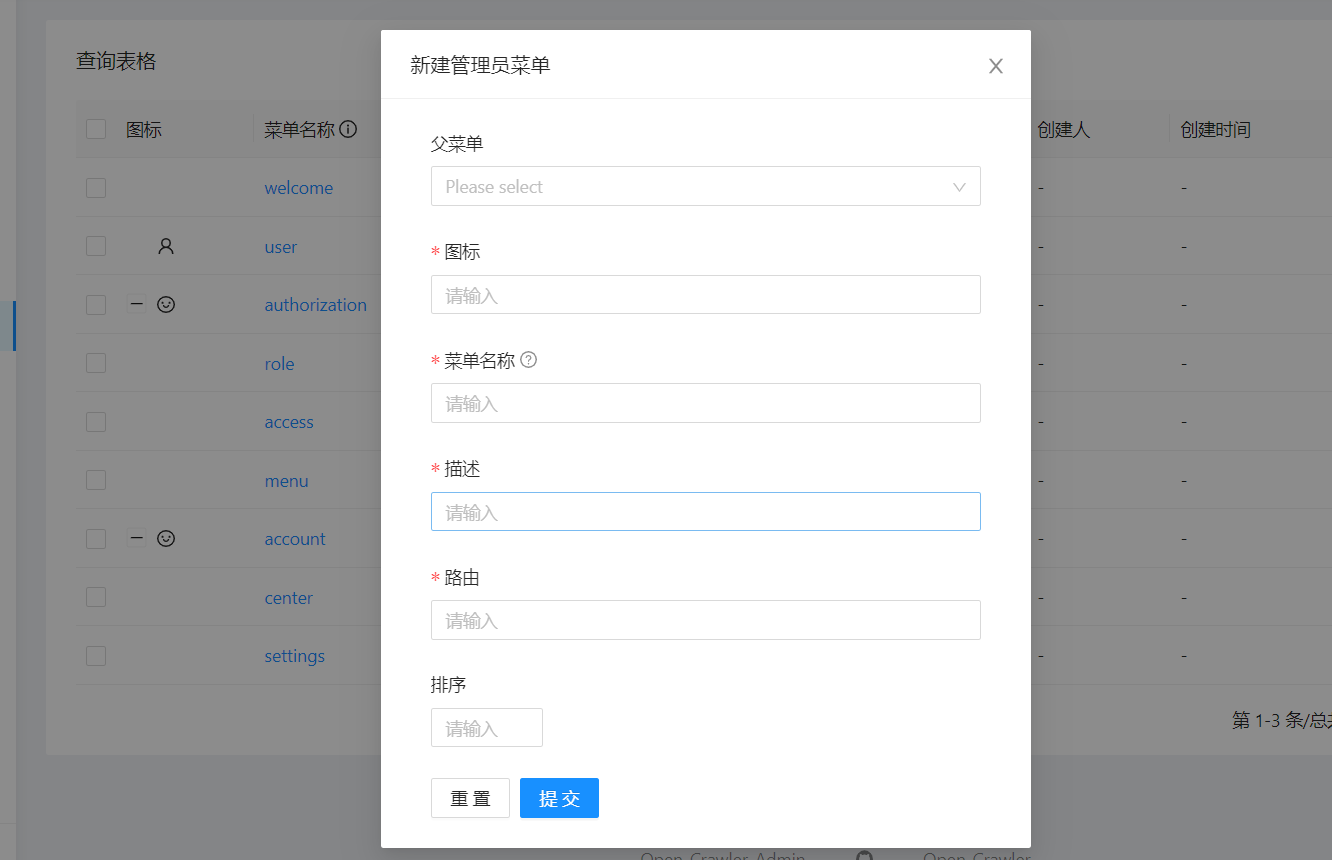Click the user icon in user row
1332x860 pixels.
(166, 246)
